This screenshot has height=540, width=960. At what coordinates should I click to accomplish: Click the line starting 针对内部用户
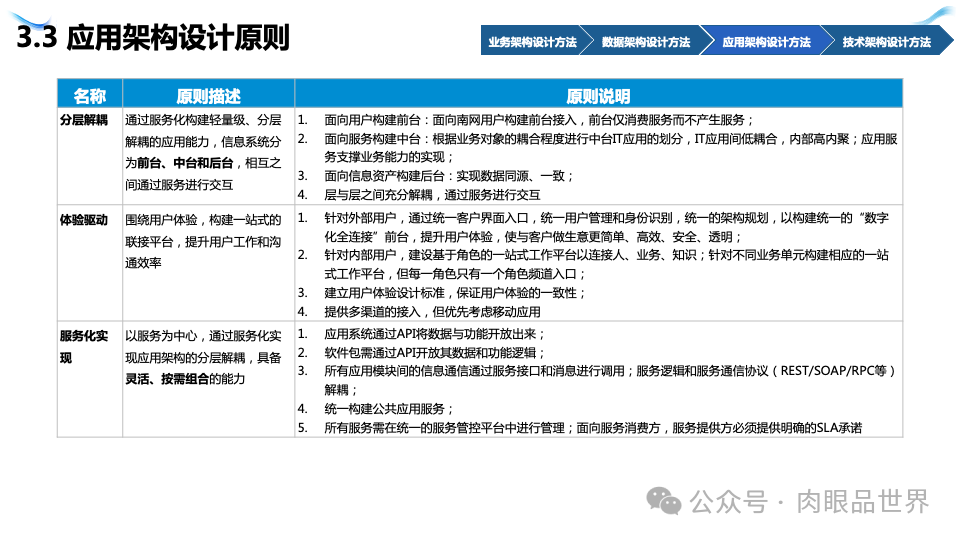607,264
